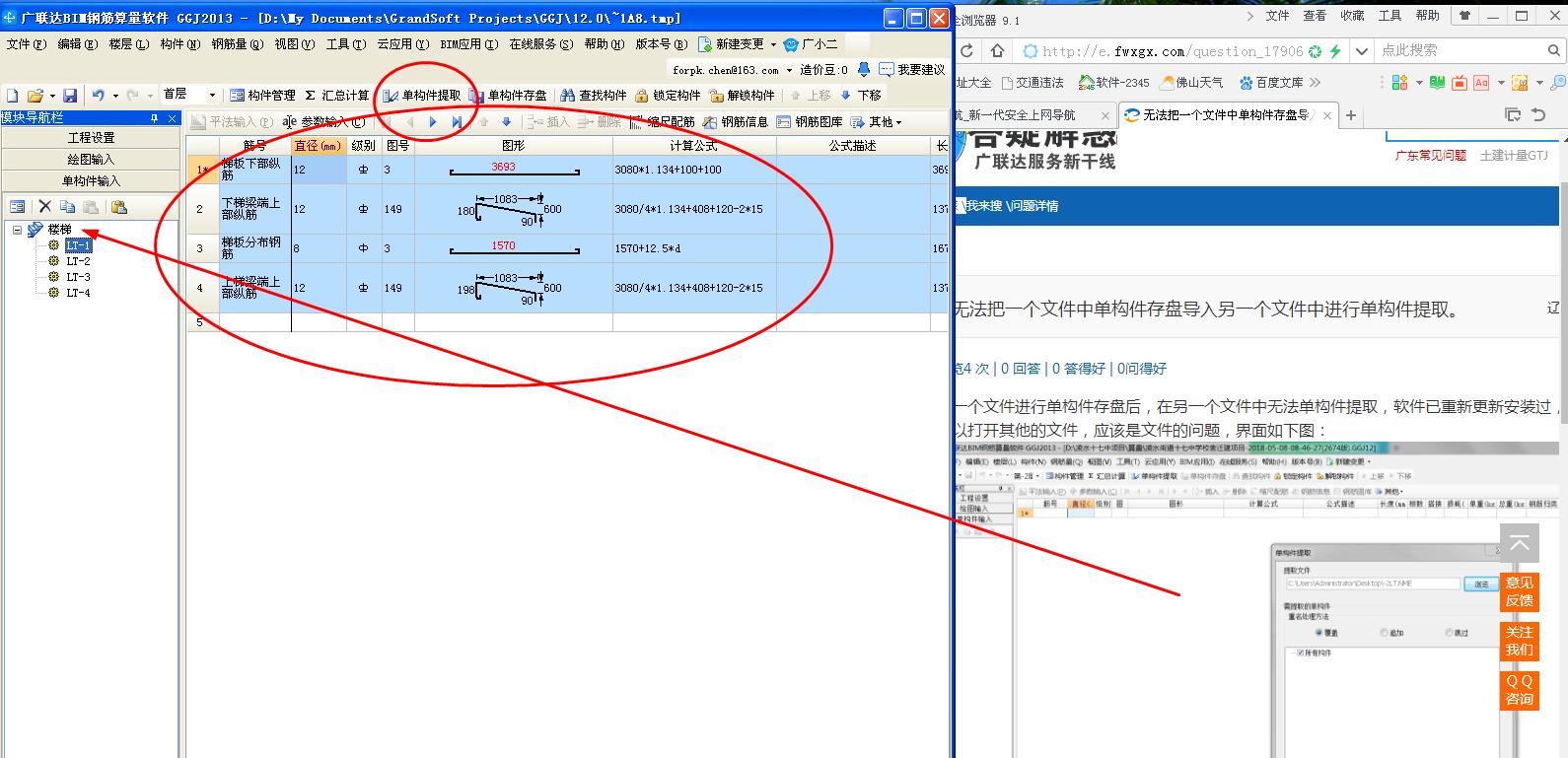Viewport: 1568px width, 758px height.
Task: Click the 绘图输入 navigation button
Action: click(91, 160)
